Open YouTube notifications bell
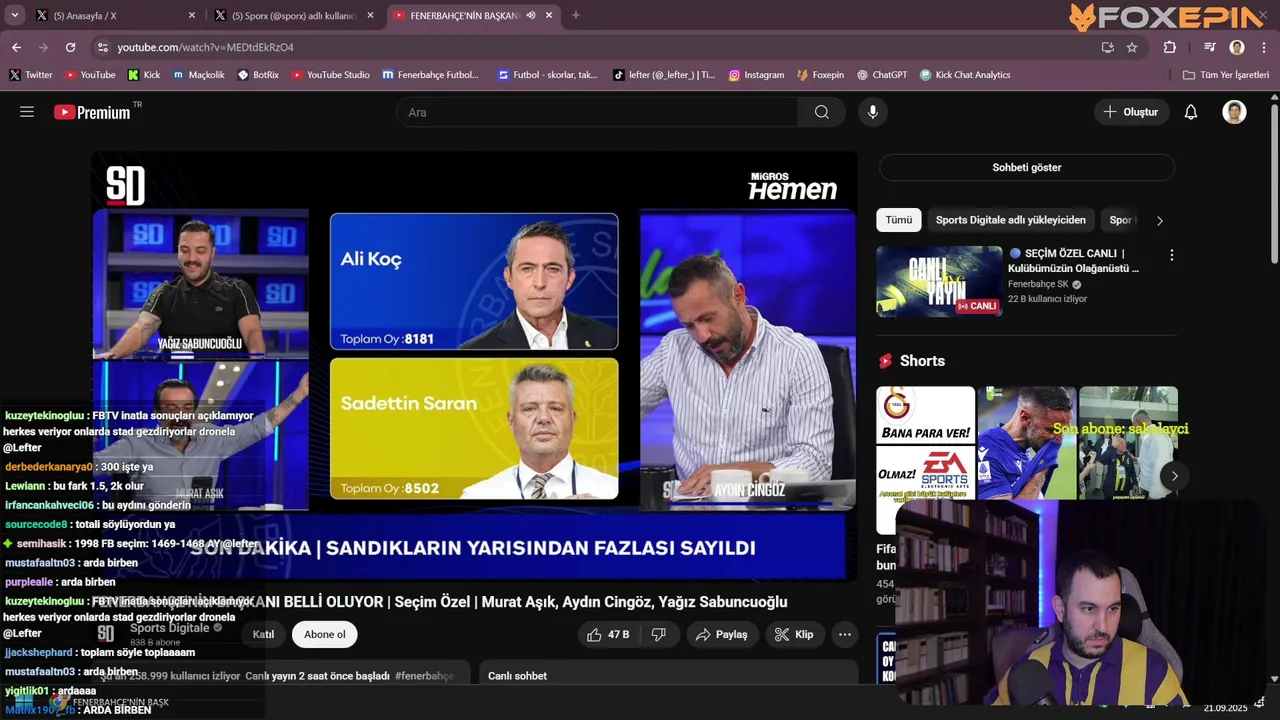The width and height of the screenshot is (1280, 720). 1191,112
